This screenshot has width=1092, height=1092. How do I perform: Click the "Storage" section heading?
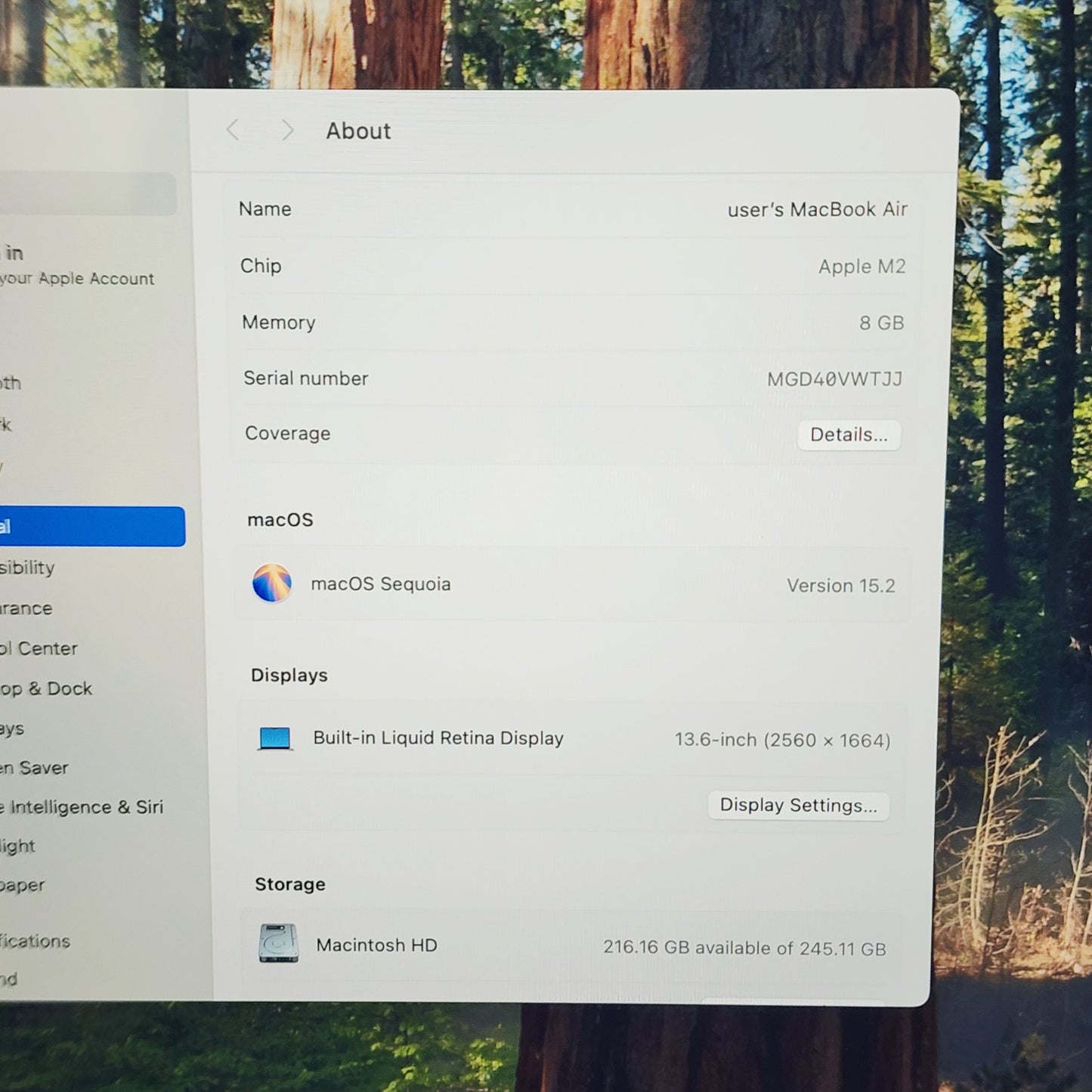coord(290,883)
